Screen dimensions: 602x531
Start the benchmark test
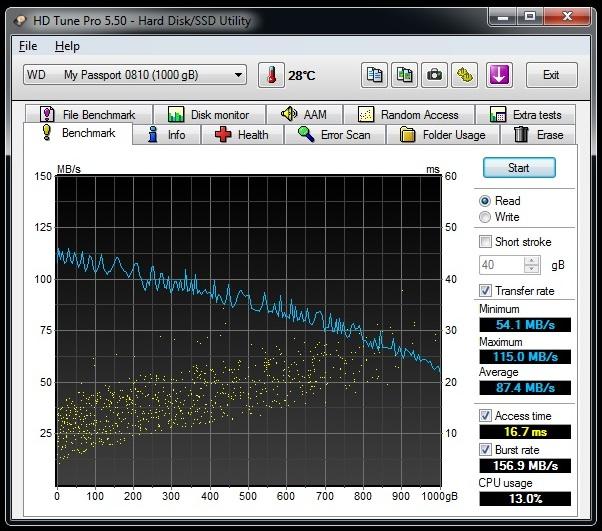point(519,168)
